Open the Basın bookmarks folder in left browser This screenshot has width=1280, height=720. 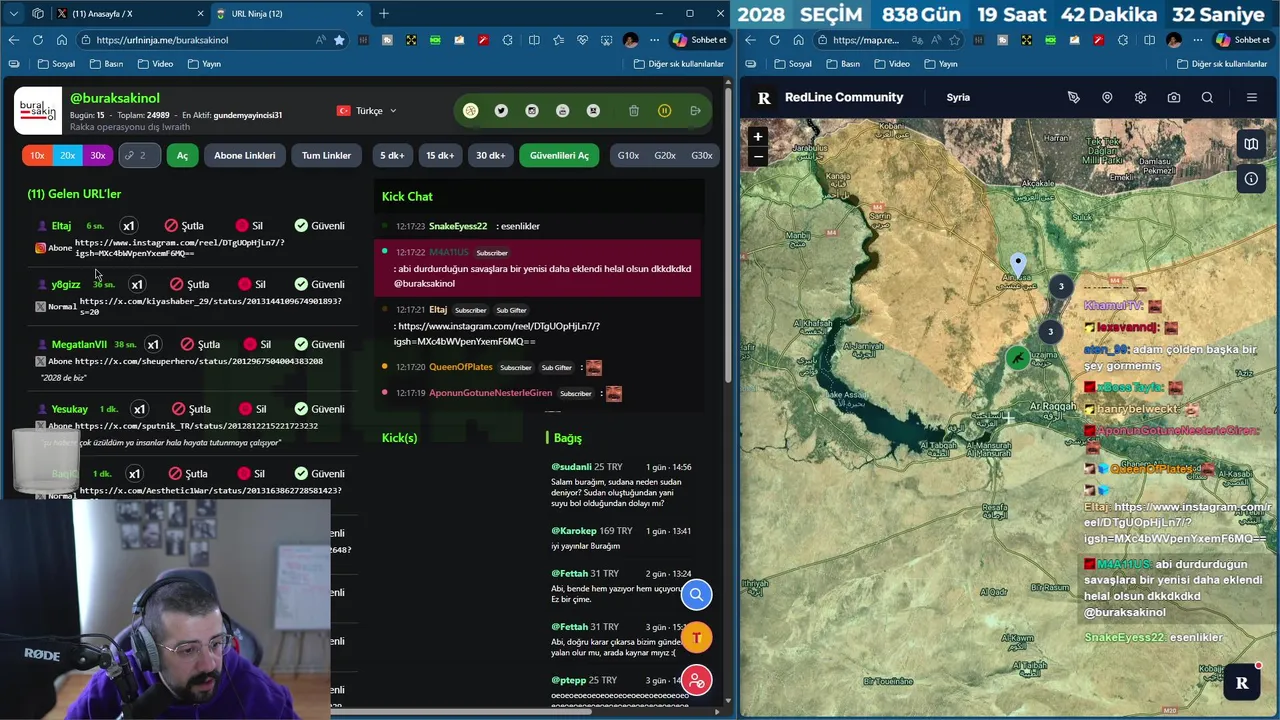pos(106,64)
